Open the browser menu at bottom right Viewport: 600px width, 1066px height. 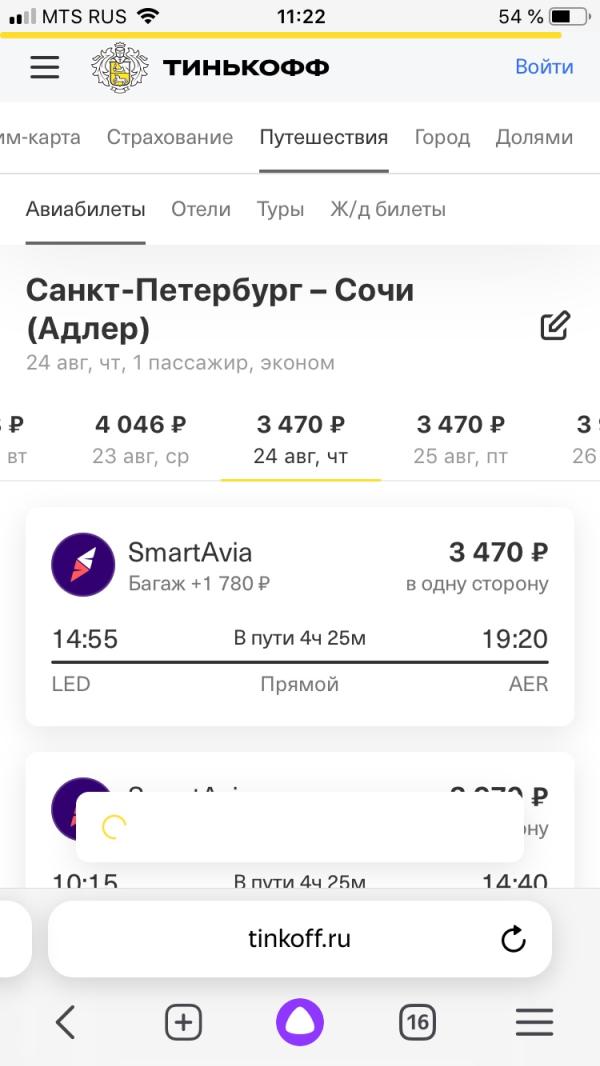click(x=534, y=1022)
